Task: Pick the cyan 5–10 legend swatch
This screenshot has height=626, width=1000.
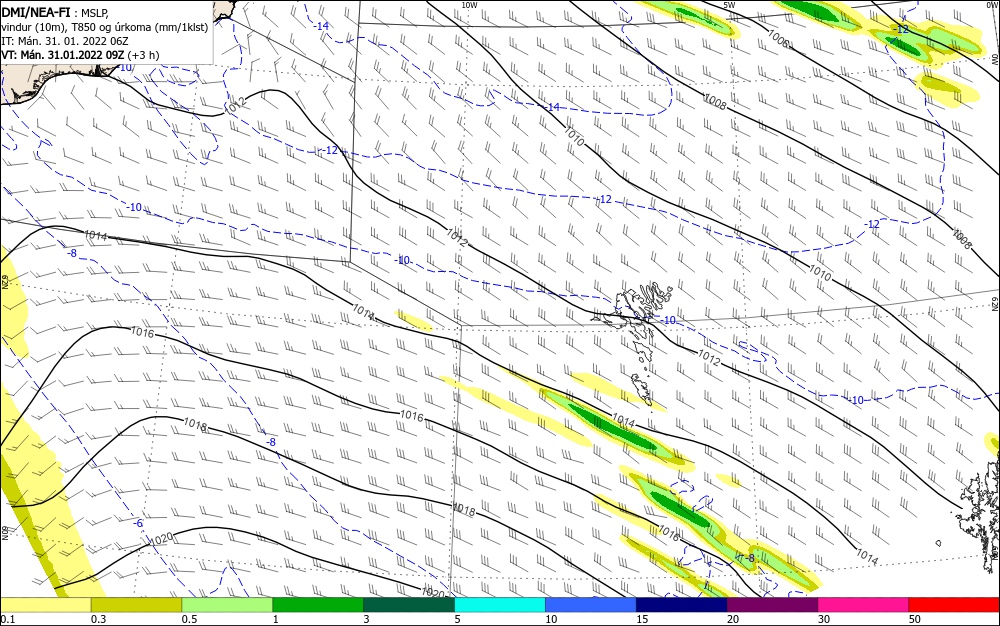Action: coord(500,605)
